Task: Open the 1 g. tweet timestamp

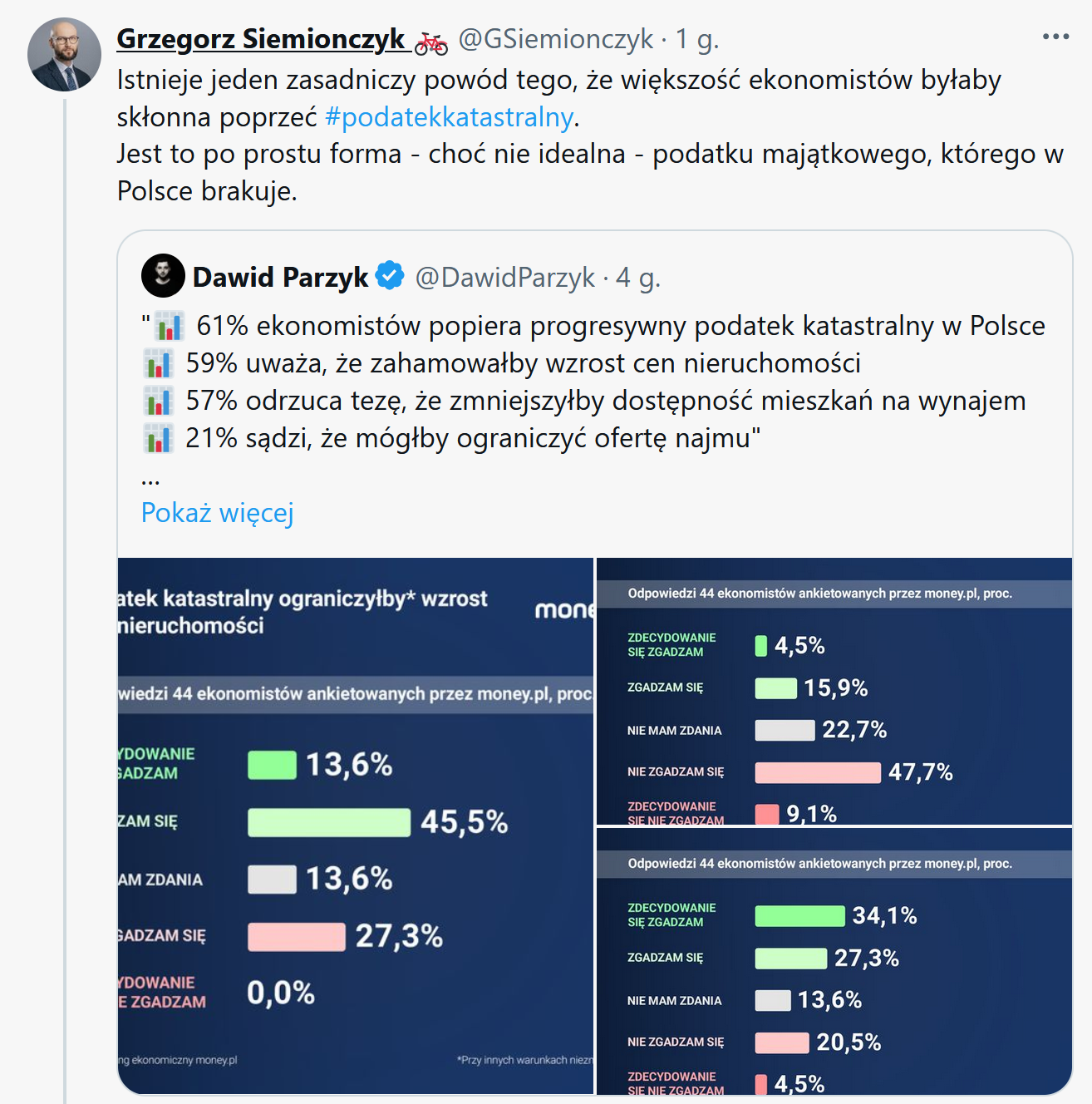Action: (x=696, y=38)
